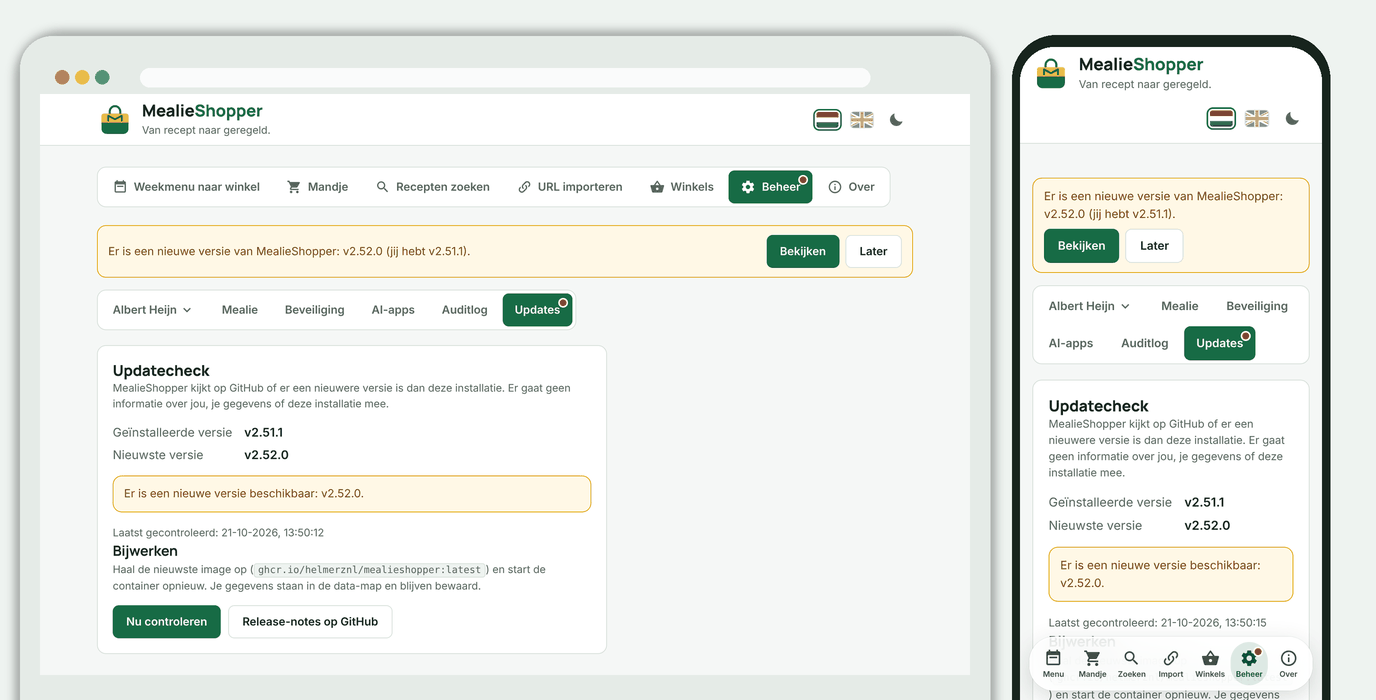This screenshot has width=1376, height=700.
Task: Select Updates tab in mobile view
Action: pos(1220,343)
